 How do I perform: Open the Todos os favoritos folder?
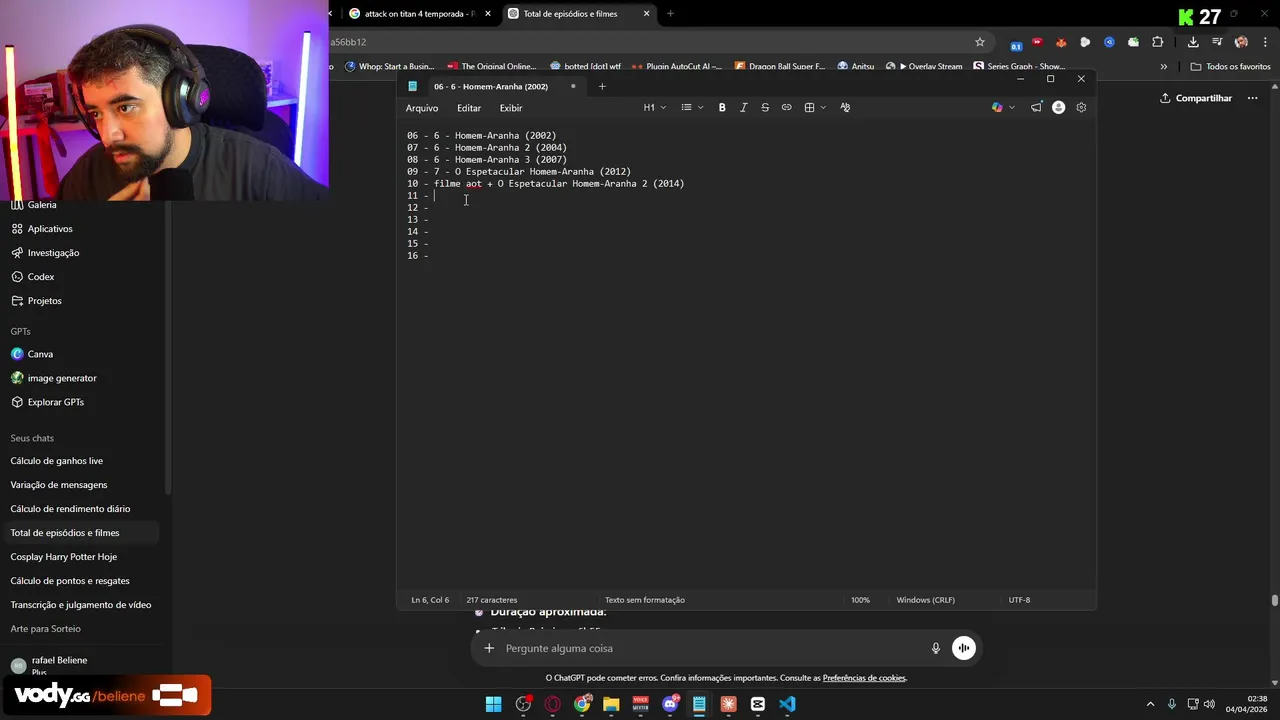(x=1230, y=66)
